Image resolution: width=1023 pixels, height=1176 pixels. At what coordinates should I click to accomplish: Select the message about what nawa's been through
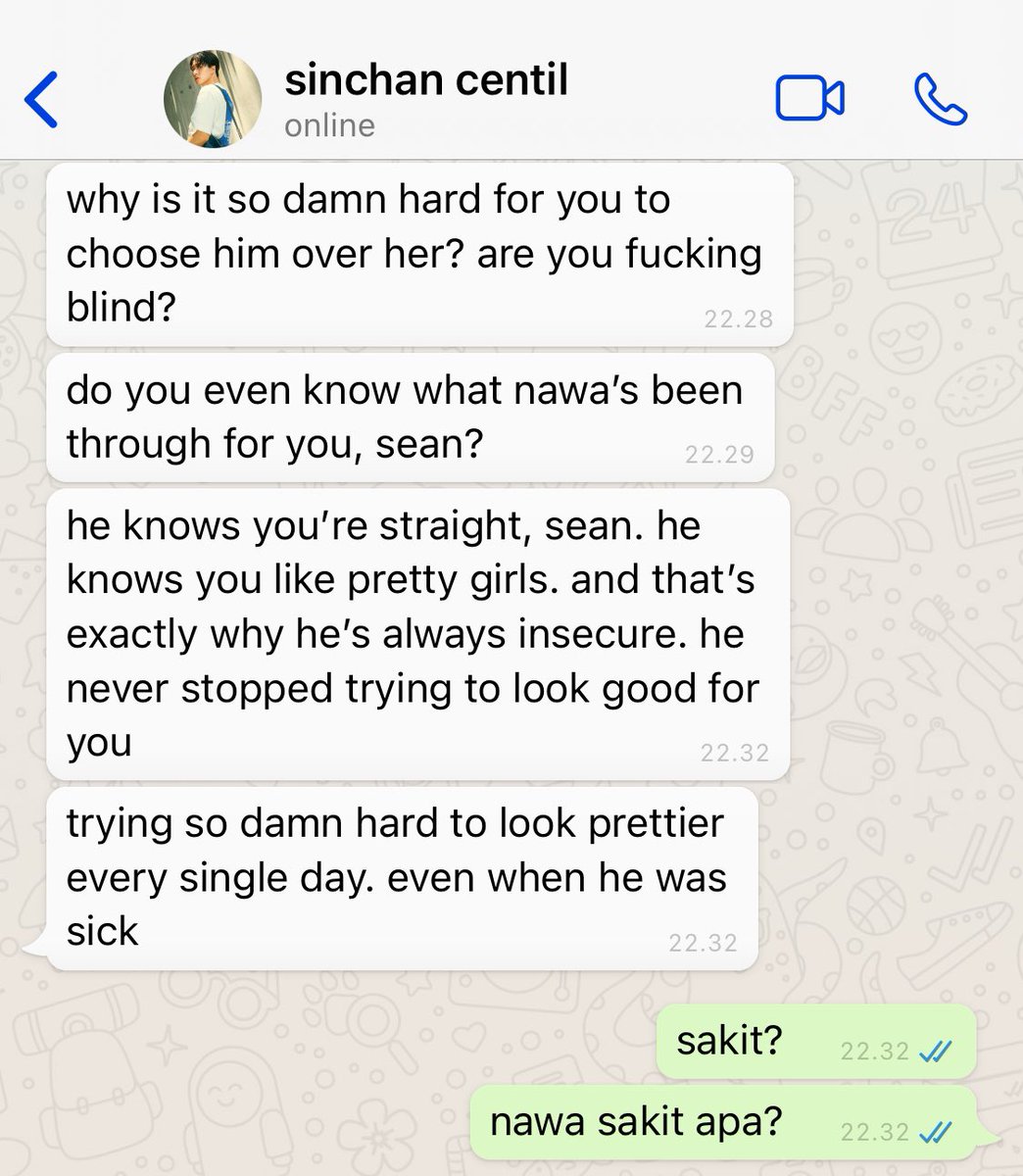(x=411, y=417)
